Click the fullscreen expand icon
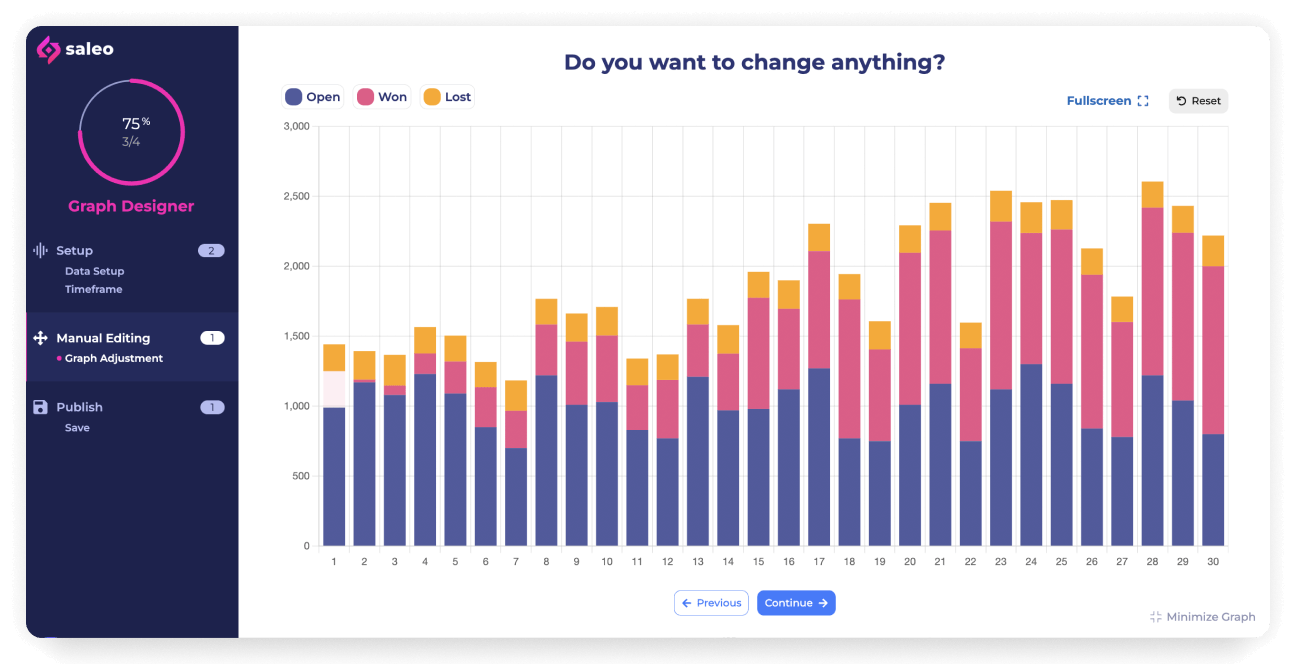Image resolution: width=1296 pixels, height=664 pixels. click(1143, 101)
